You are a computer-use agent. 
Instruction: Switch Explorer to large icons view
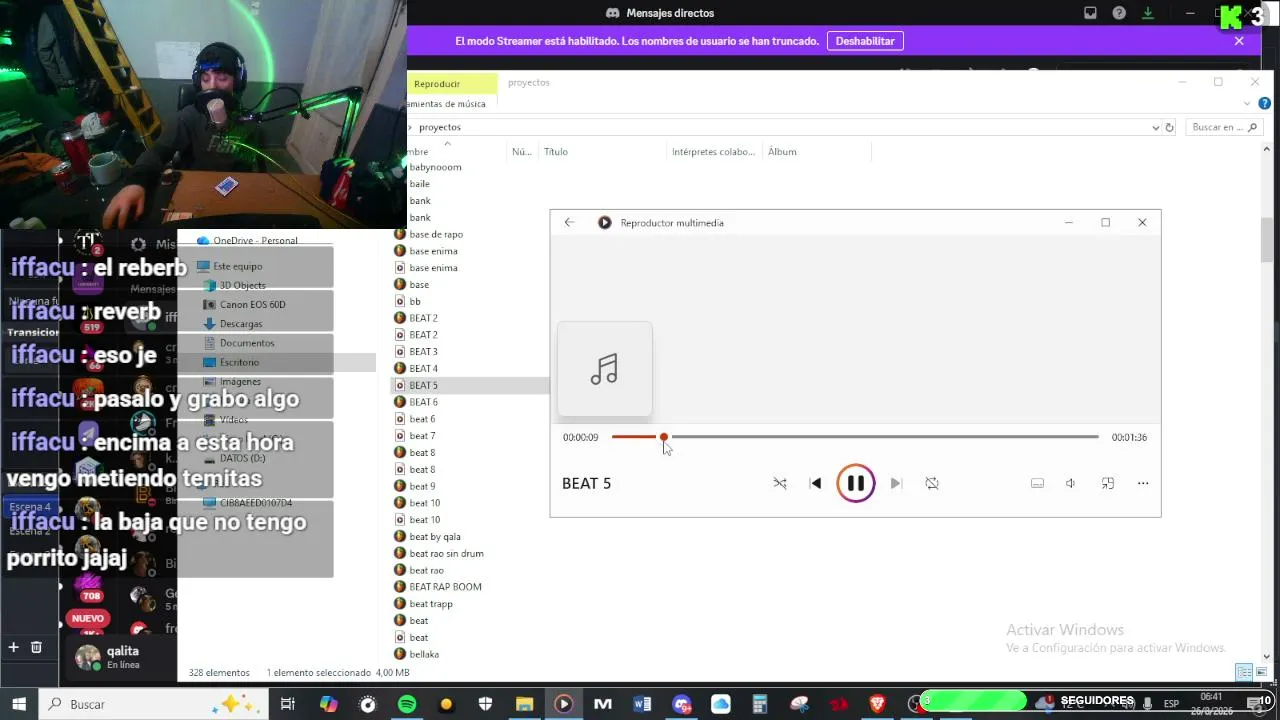pyautogui.click(x=1262, y=672)
